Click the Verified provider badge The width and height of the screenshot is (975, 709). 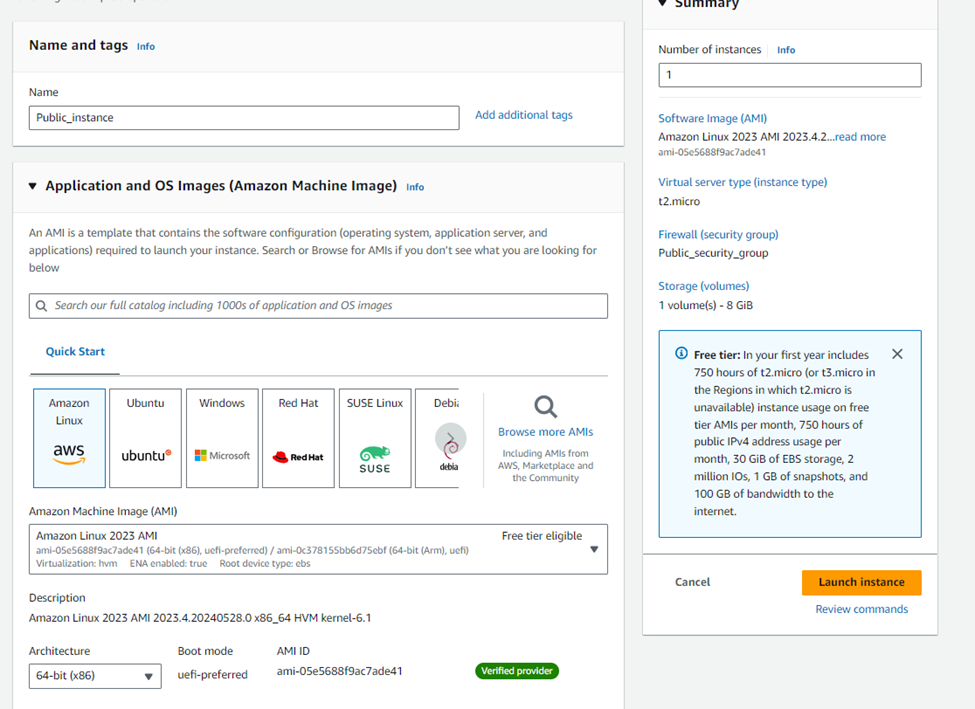click(517, 671)
